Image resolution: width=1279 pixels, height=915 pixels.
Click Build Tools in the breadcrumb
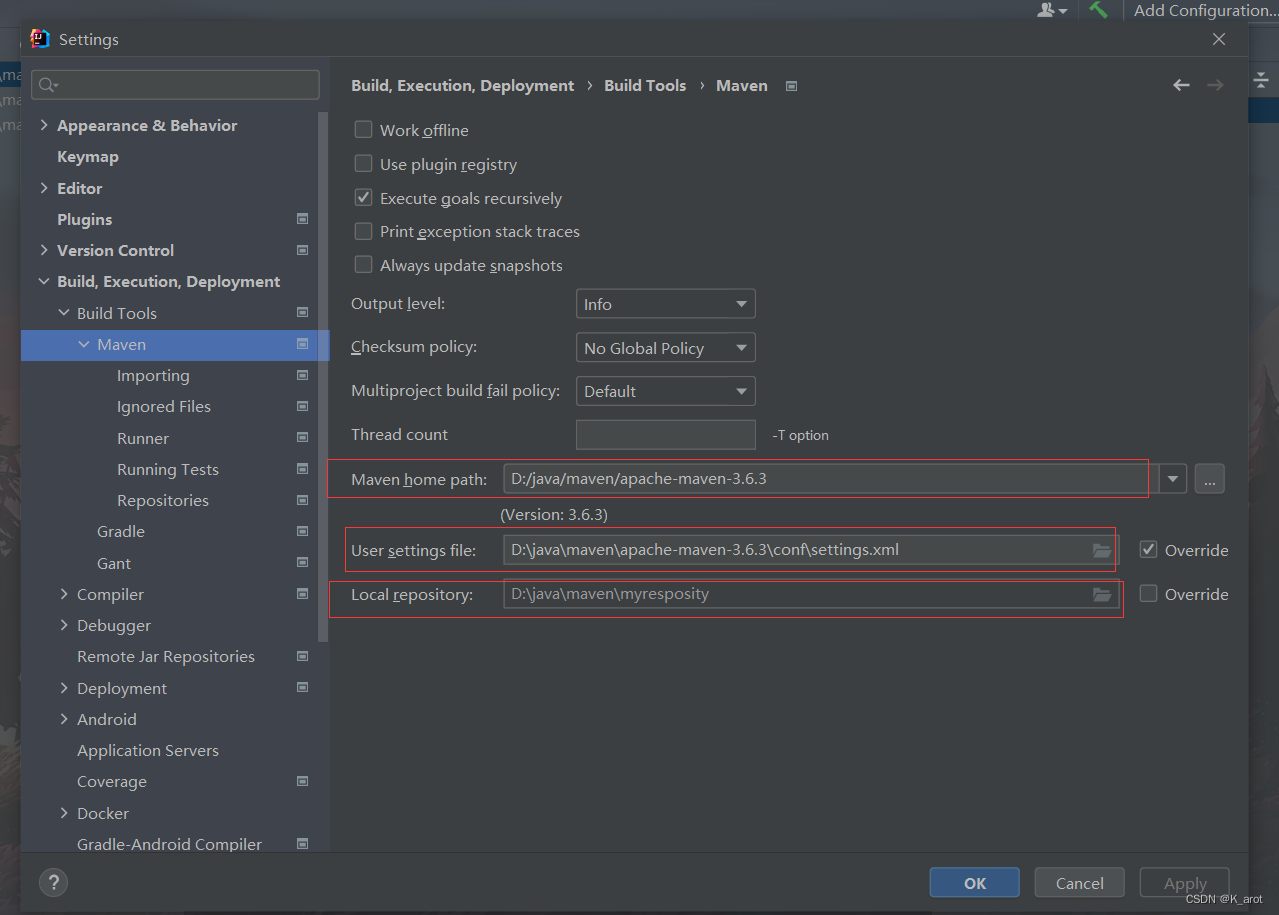[x=645, y=86]
